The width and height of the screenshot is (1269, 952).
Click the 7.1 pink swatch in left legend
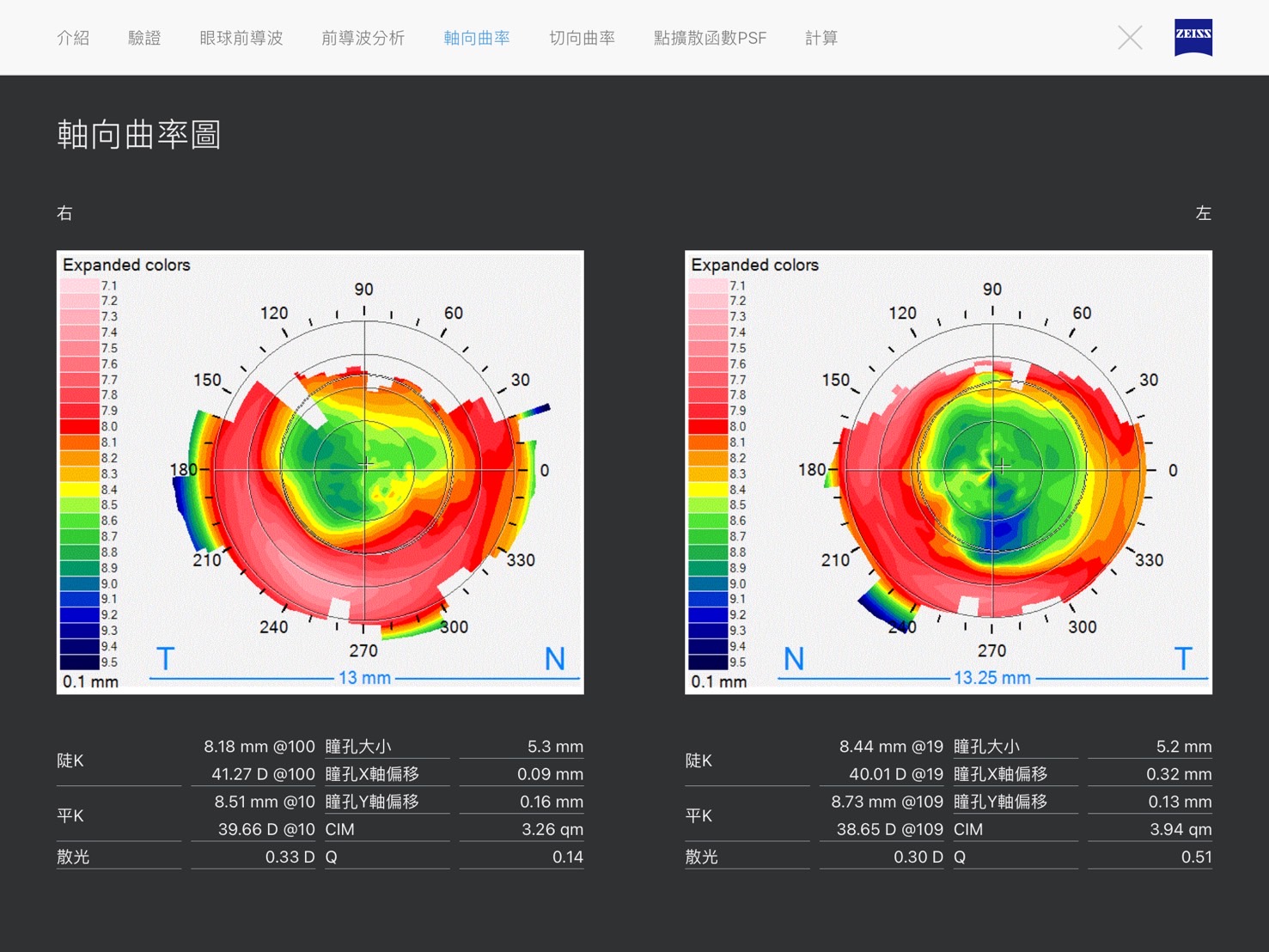[708, 285]
